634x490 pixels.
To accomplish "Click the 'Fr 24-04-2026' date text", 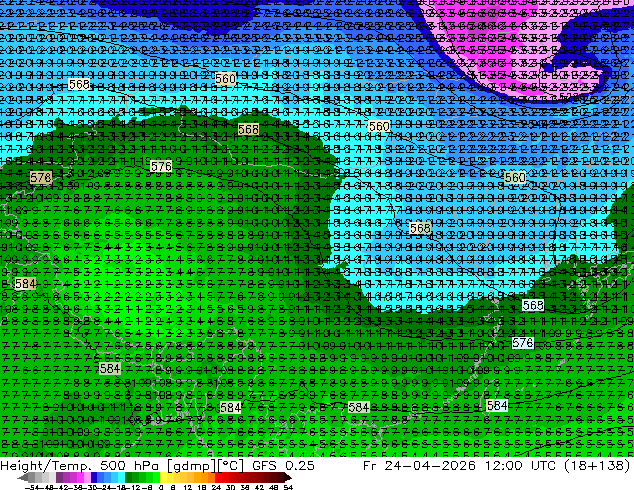I will 419,465.
